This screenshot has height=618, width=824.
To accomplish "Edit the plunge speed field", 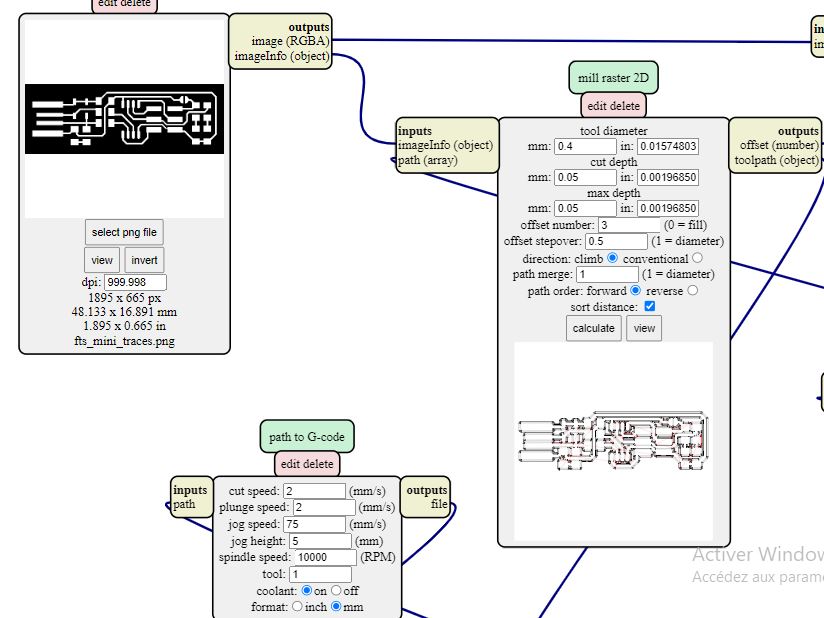I will pyautogui.click(x=324, y=507).
